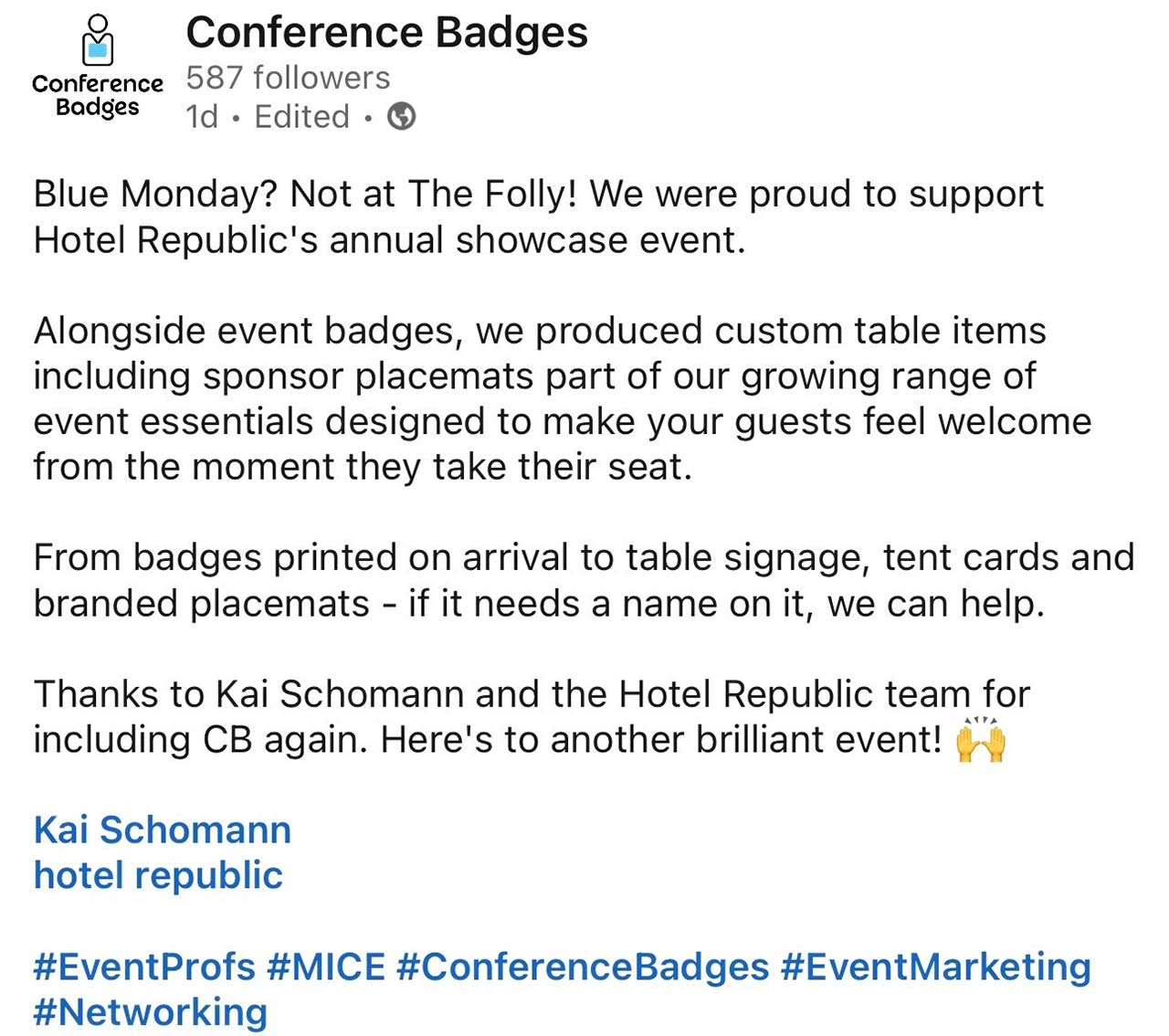1169x1036 pixels.
Task: Open the #ConferenceBadges hashtag
Action: pyautogui.click(x=583, y=967)
